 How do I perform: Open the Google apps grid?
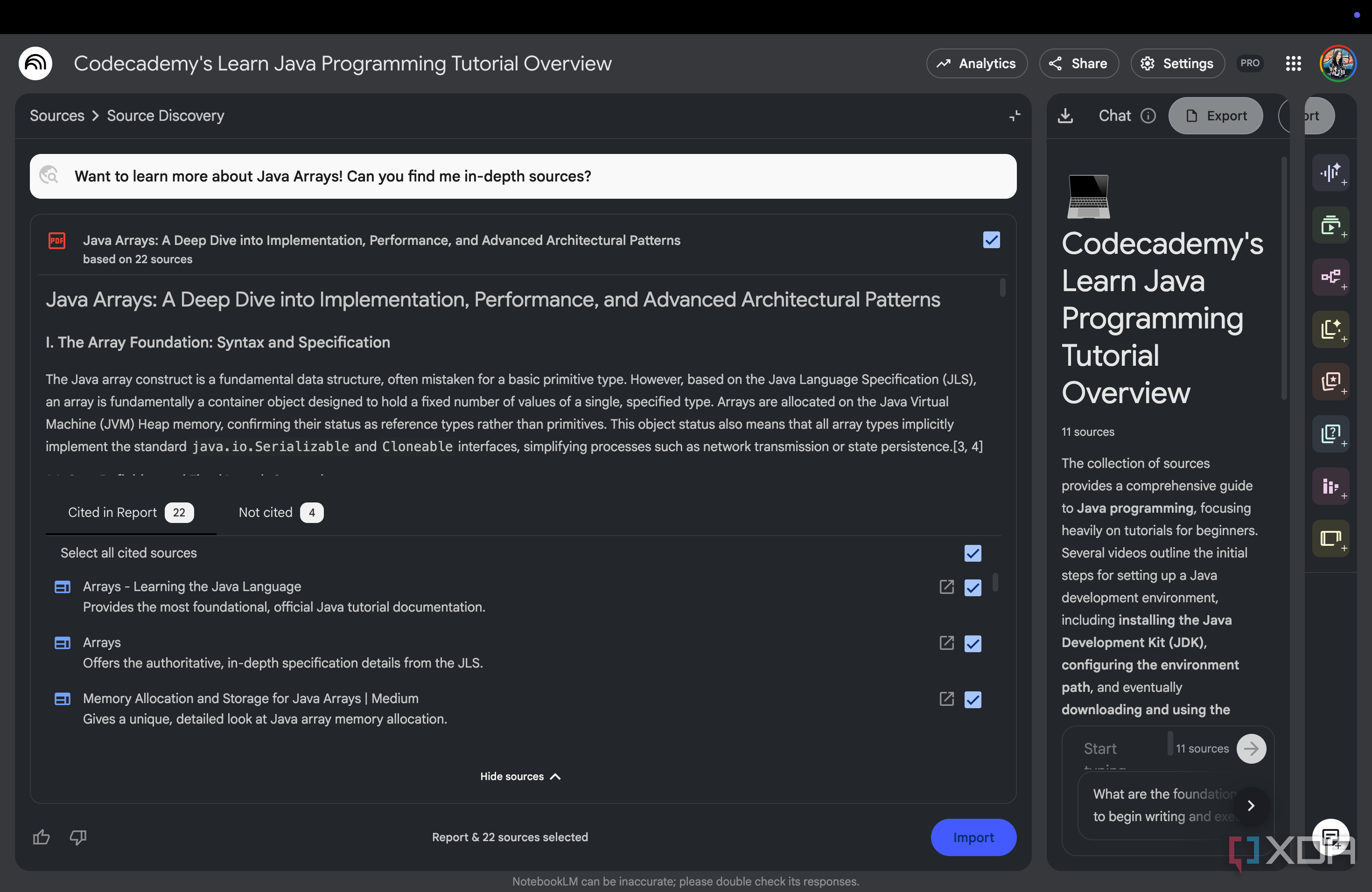click(1293, 63)
